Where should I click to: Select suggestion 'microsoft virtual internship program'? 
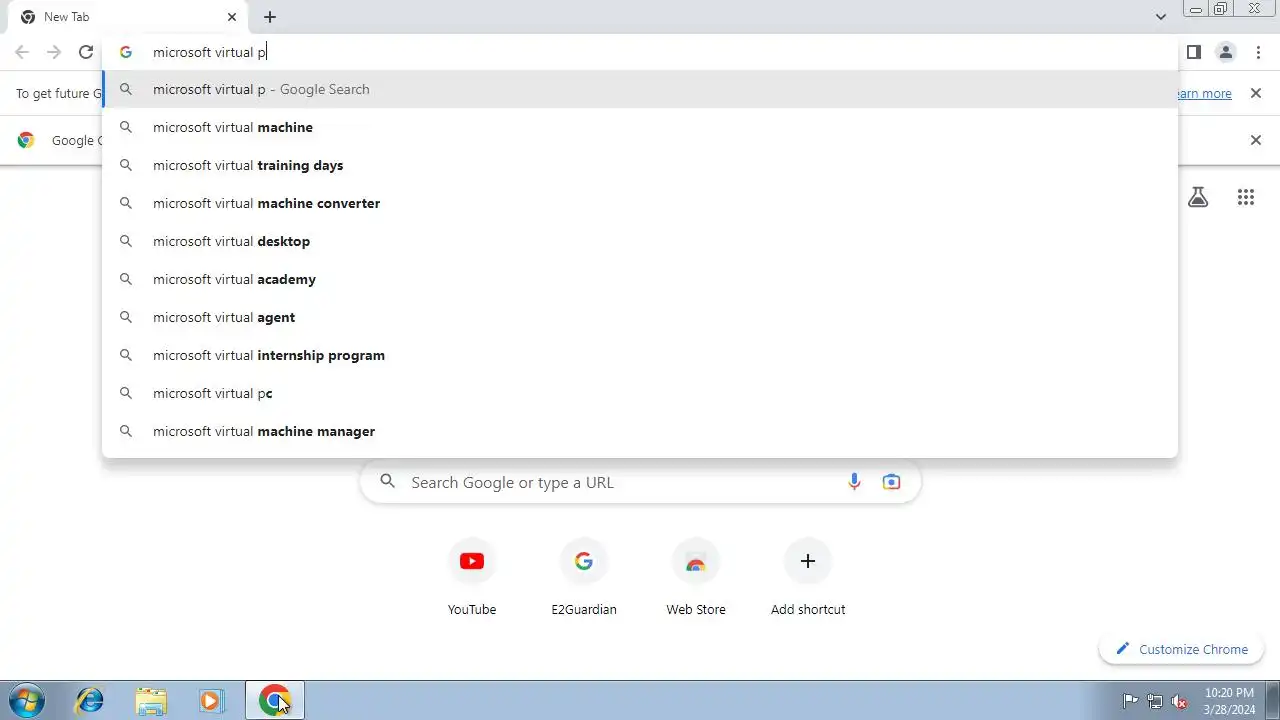(x=640, y=355)
